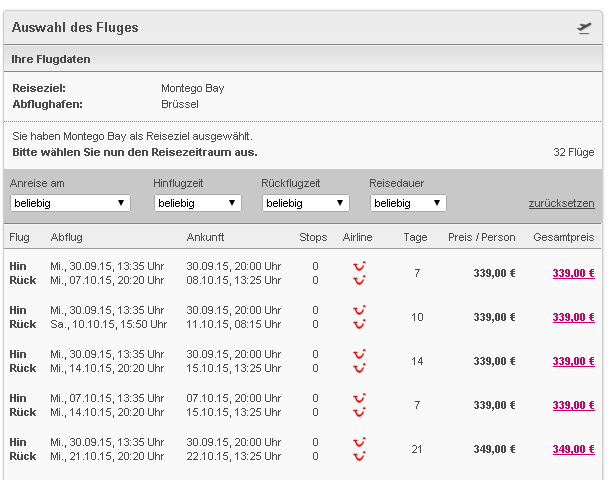Click the Flug column header
Image resolution: width=613 pixels, height=480 pixels.
20,237
